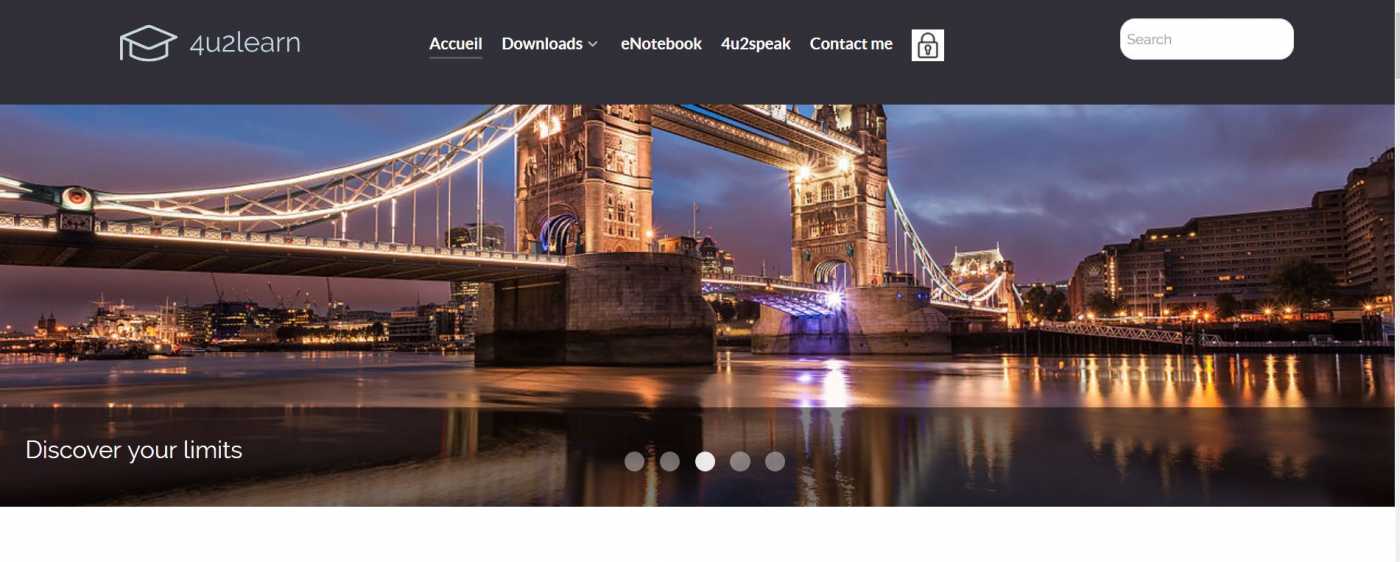
Task: Click the graduation cap logo icon
Action: click(x=148, y=43)
